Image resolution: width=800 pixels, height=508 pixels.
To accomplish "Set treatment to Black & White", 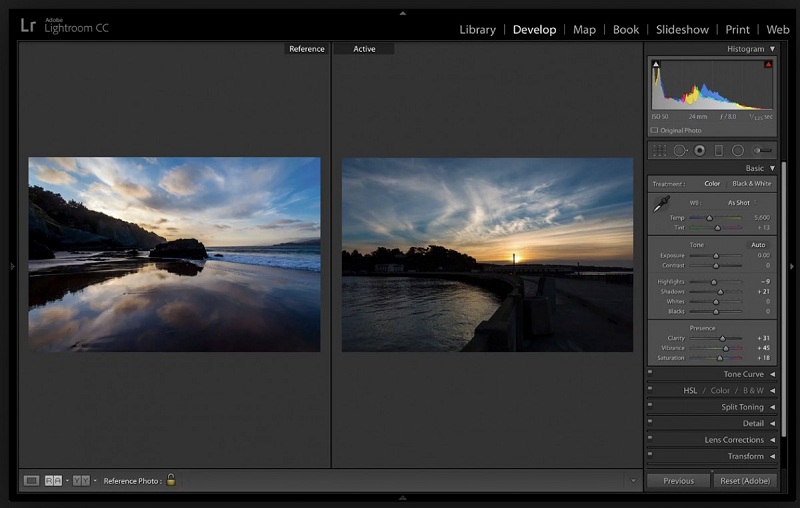I will pyautogui.click(x=752, y=184).
